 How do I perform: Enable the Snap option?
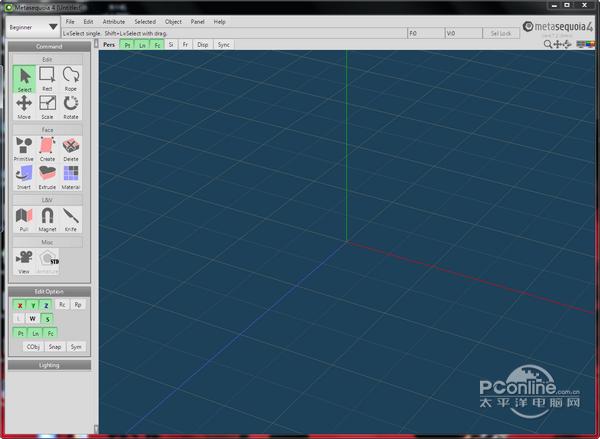click(55, 347)
